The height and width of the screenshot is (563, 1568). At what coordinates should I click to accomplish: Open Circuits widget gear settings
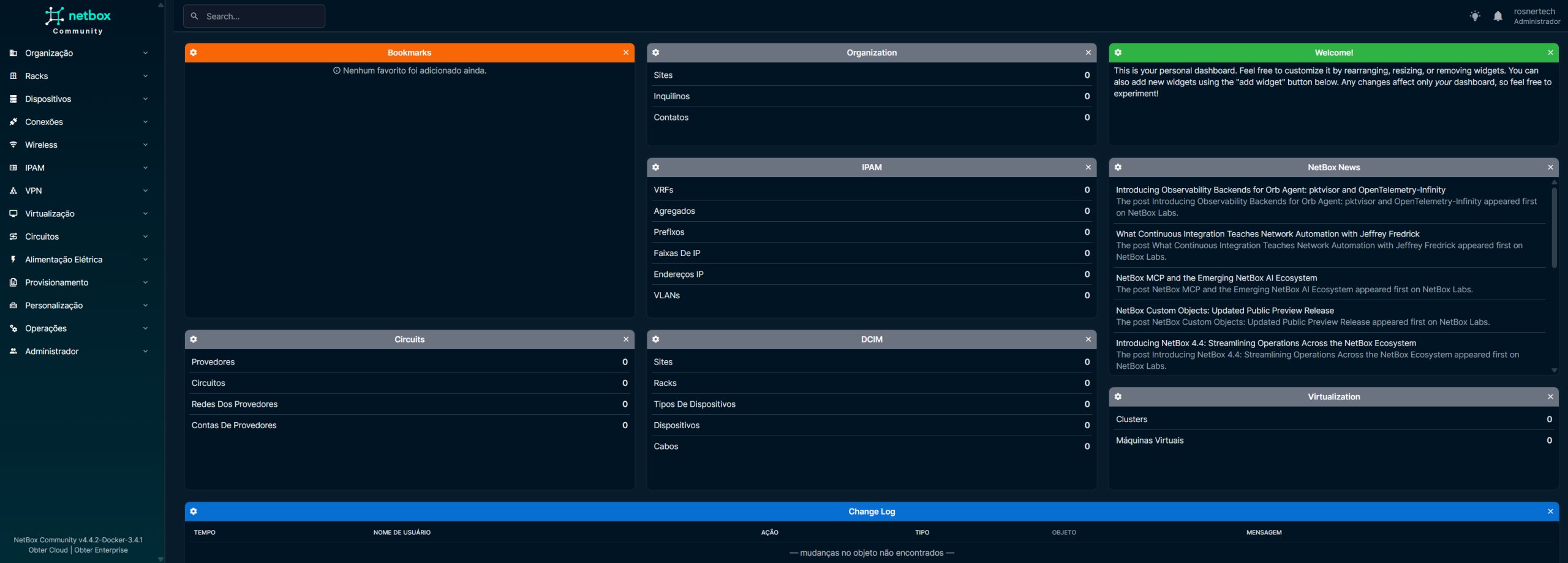point(194,339)
